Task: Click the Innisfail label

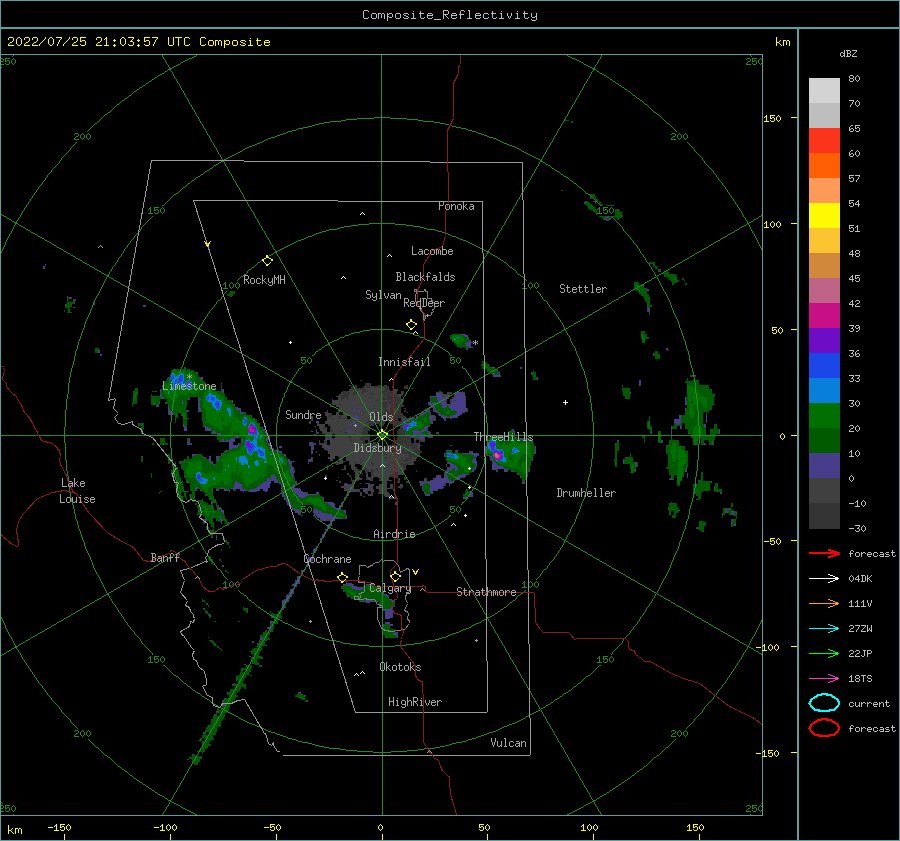Action: (x=404, y=362)
